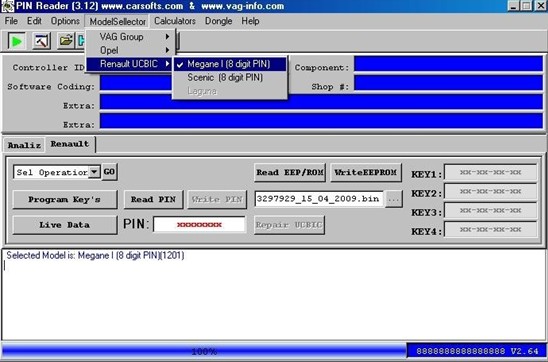Close the PIN Reader window
This screenshot has width=548, height=362.
coord(540,6)
